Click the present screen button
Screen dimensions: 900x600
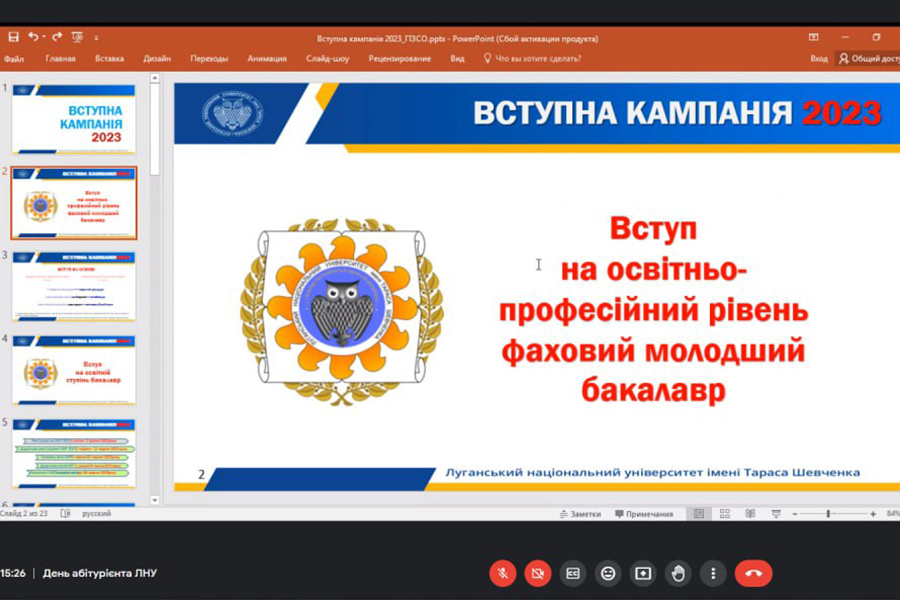click(x=643, y=573)
